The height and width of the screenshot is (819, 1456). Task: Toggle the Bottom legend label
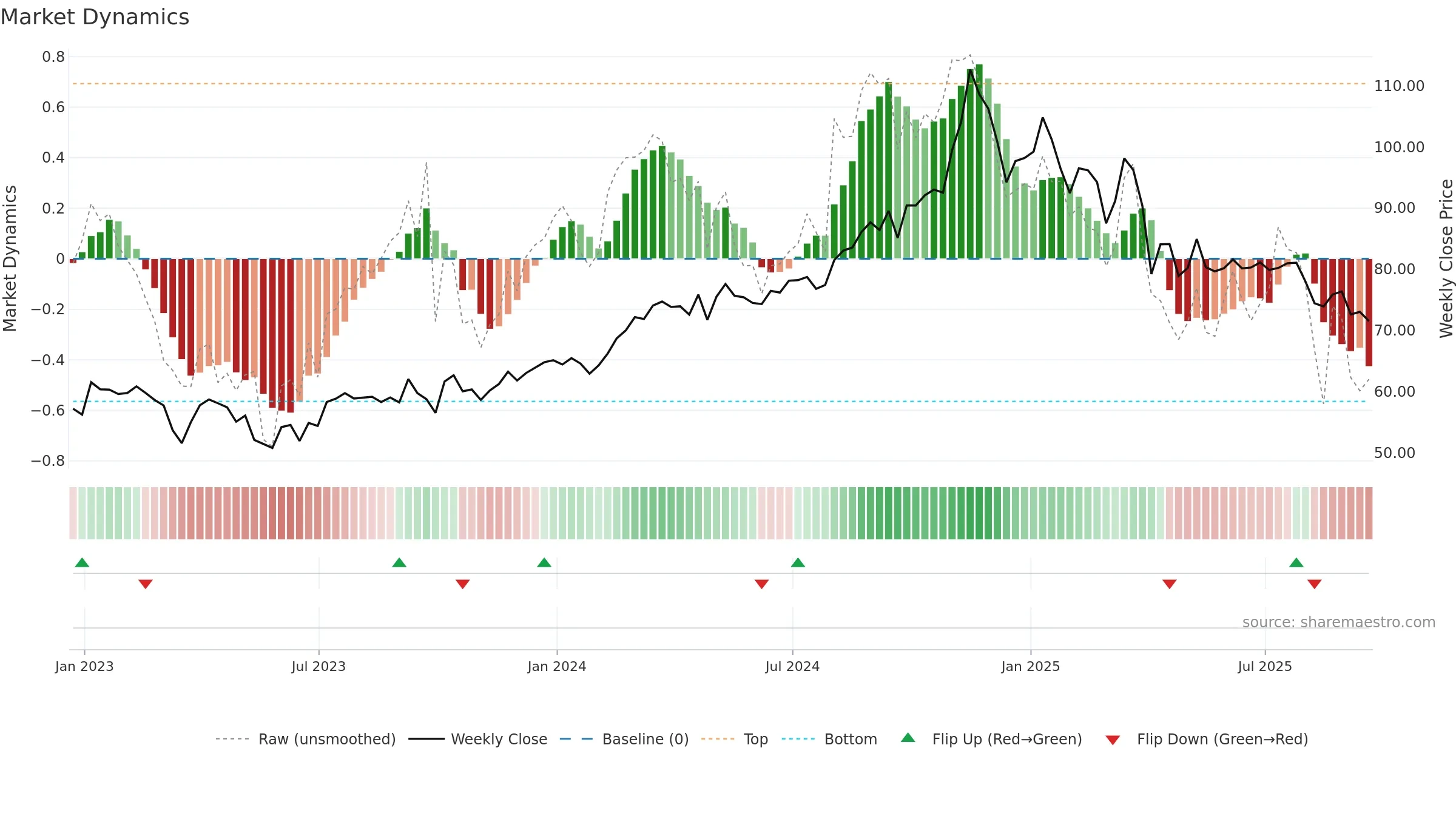(x=851, y=740)
